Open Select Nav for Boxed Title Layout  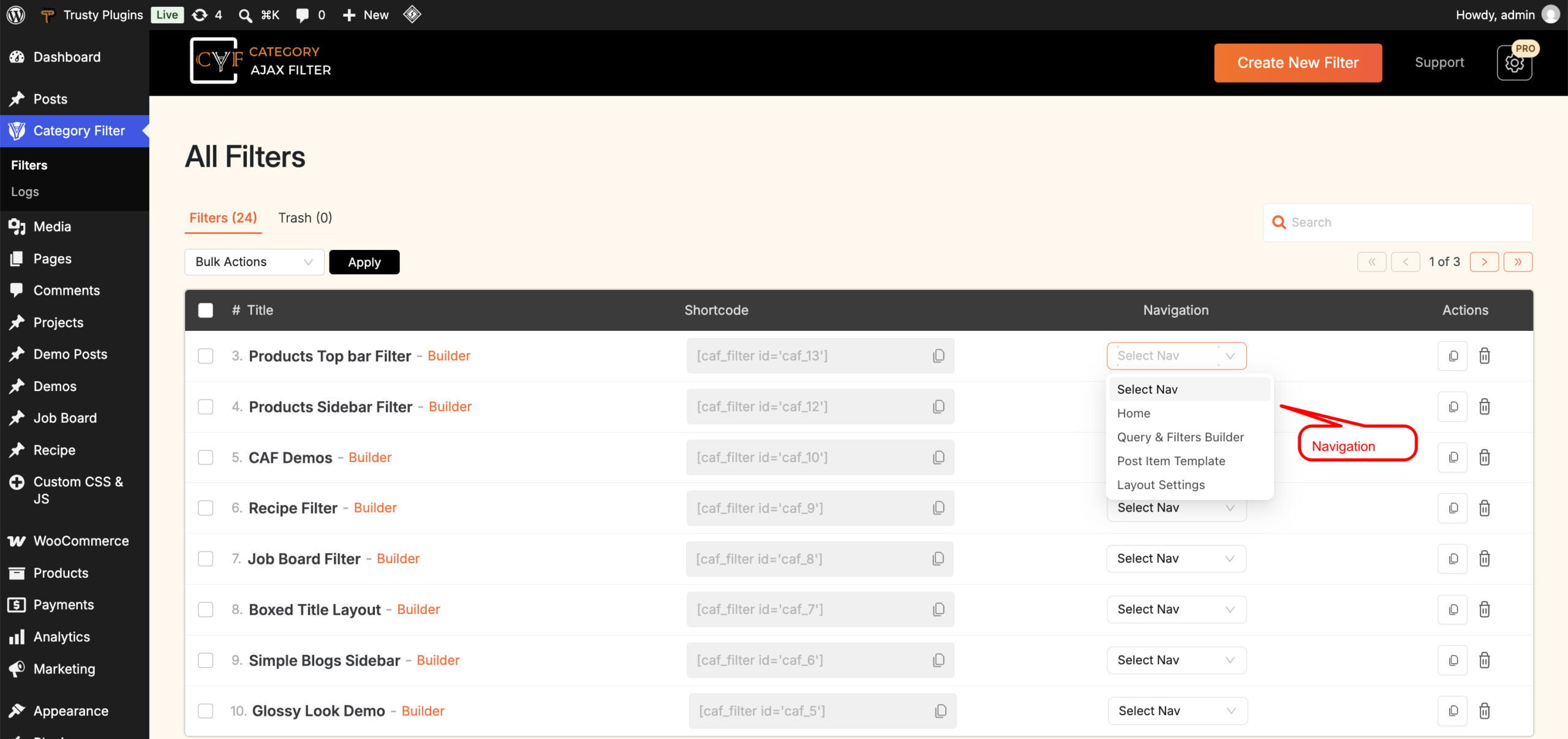coord(1177,610)
